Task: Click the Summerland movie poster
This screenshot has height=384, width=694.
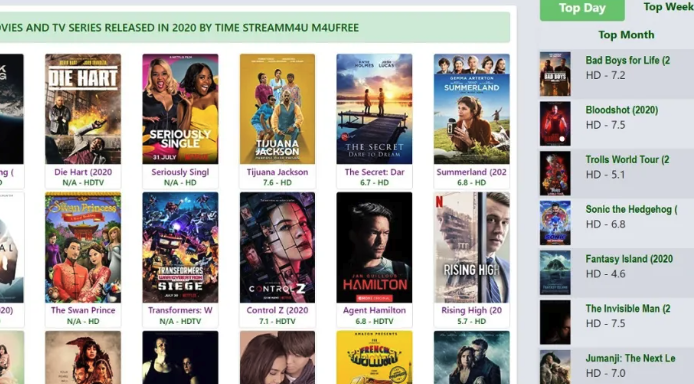Action: tap(472, 109)
